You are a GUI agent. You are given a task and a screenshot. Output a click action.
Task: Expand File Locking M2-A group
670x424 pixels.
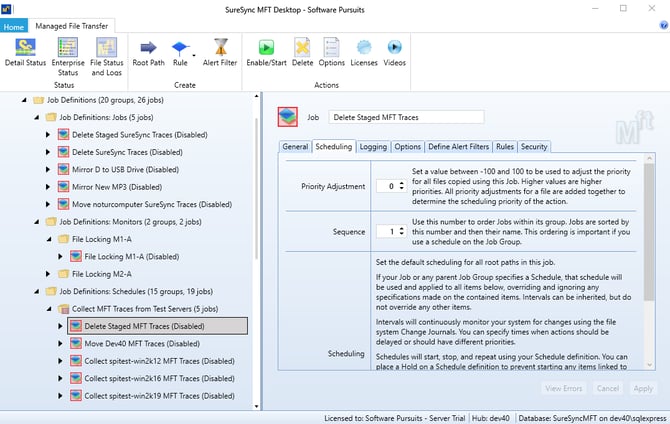[x=48, y=274]
